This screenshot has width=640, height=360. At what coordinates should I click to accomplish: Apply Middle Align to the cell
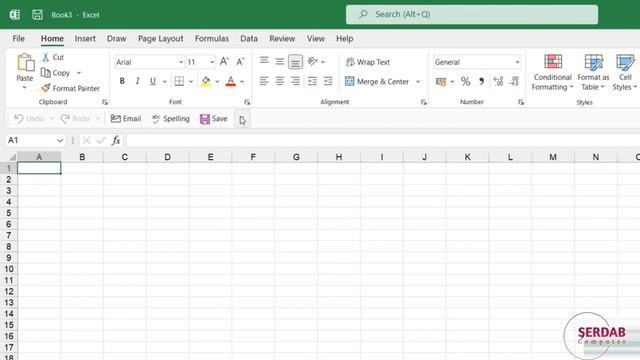(x=280, y=62)
